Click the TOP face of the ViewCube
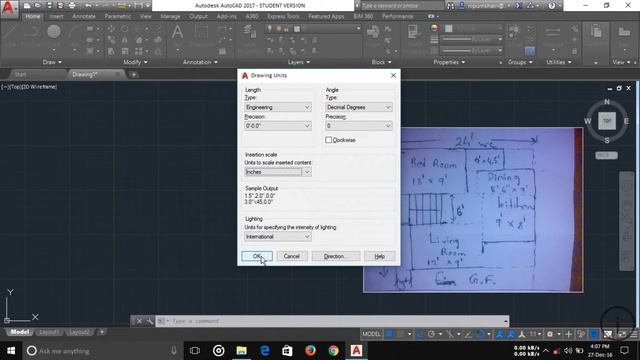This screenshot has width=640, height=360. point(607,121)
